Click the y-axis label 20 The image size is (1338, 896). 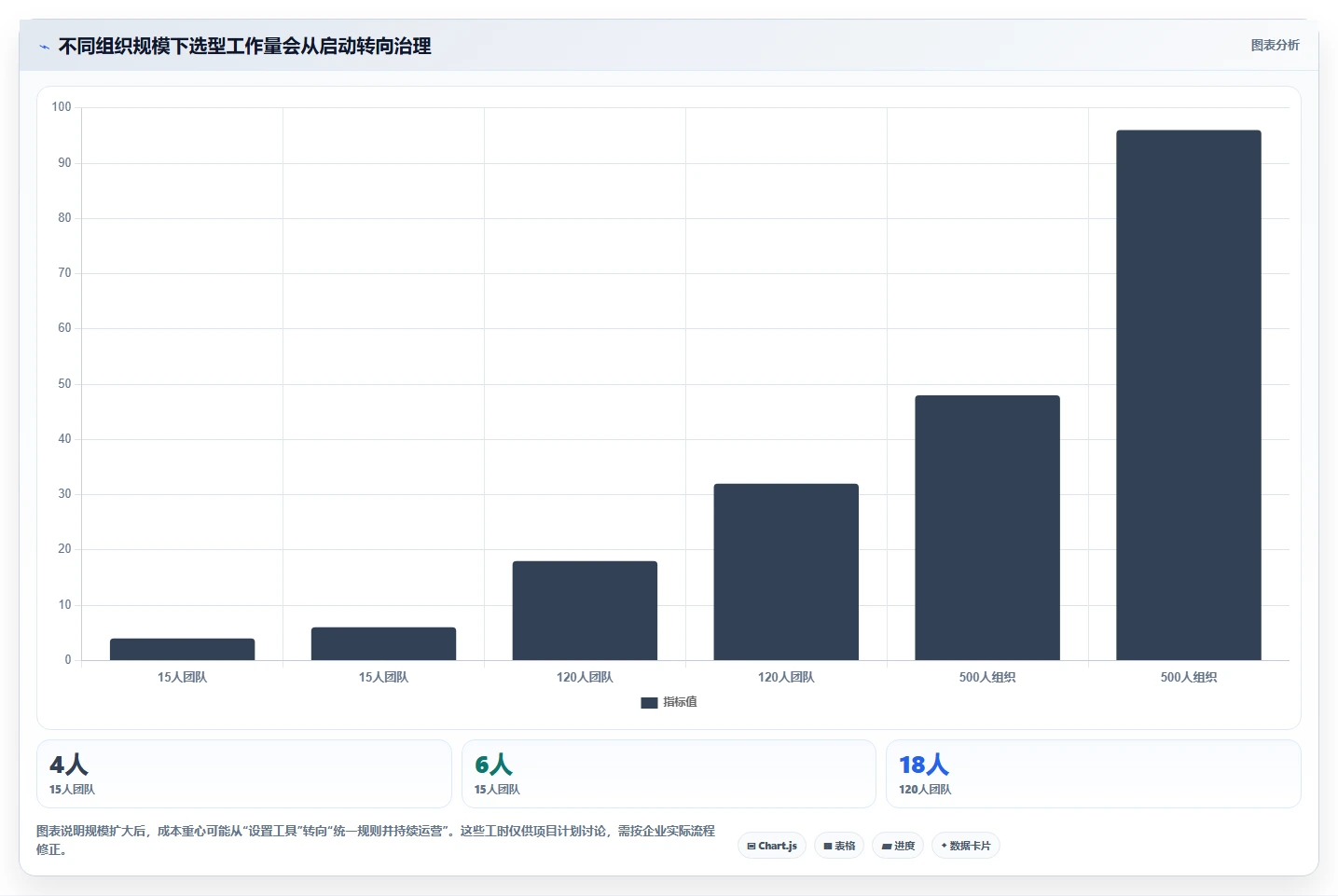pos(64,549)
